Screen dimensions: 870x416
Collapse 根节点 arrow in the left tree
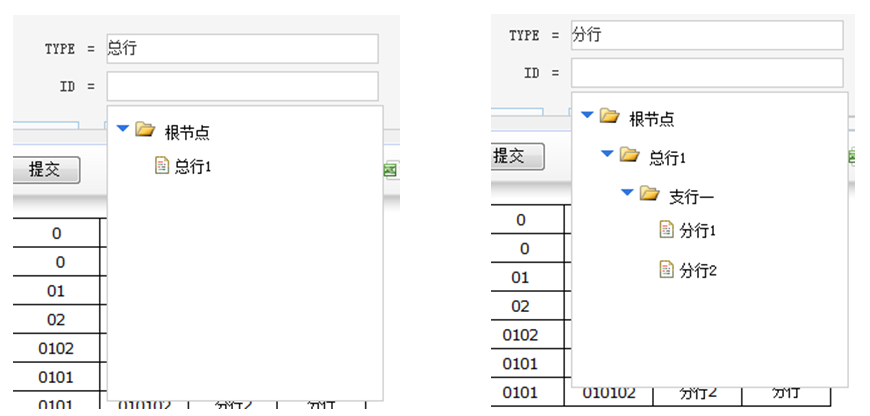pos(122,129)
